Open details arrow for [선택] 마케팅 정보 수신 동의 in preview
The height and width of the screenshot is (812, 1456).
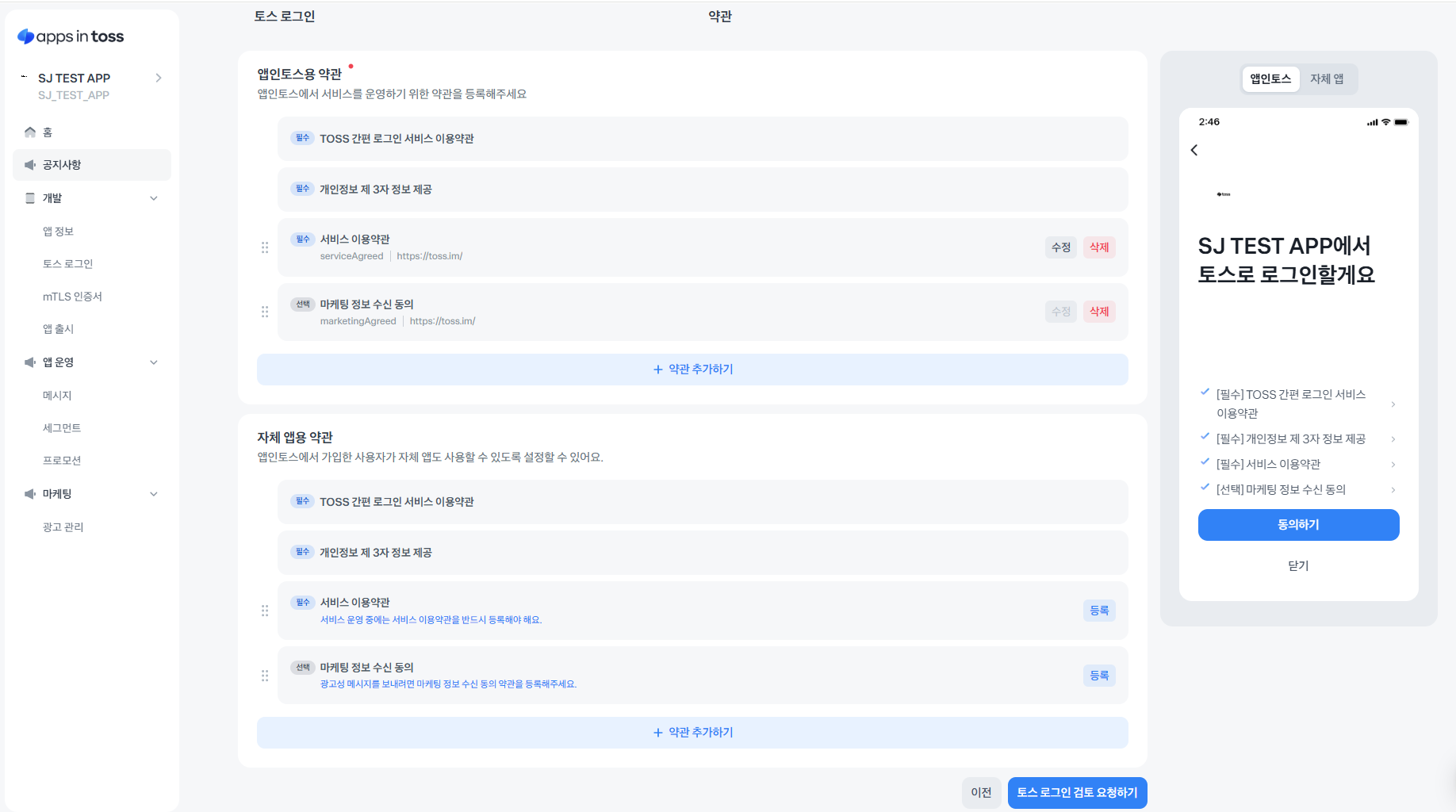[x=1393, y=490]
